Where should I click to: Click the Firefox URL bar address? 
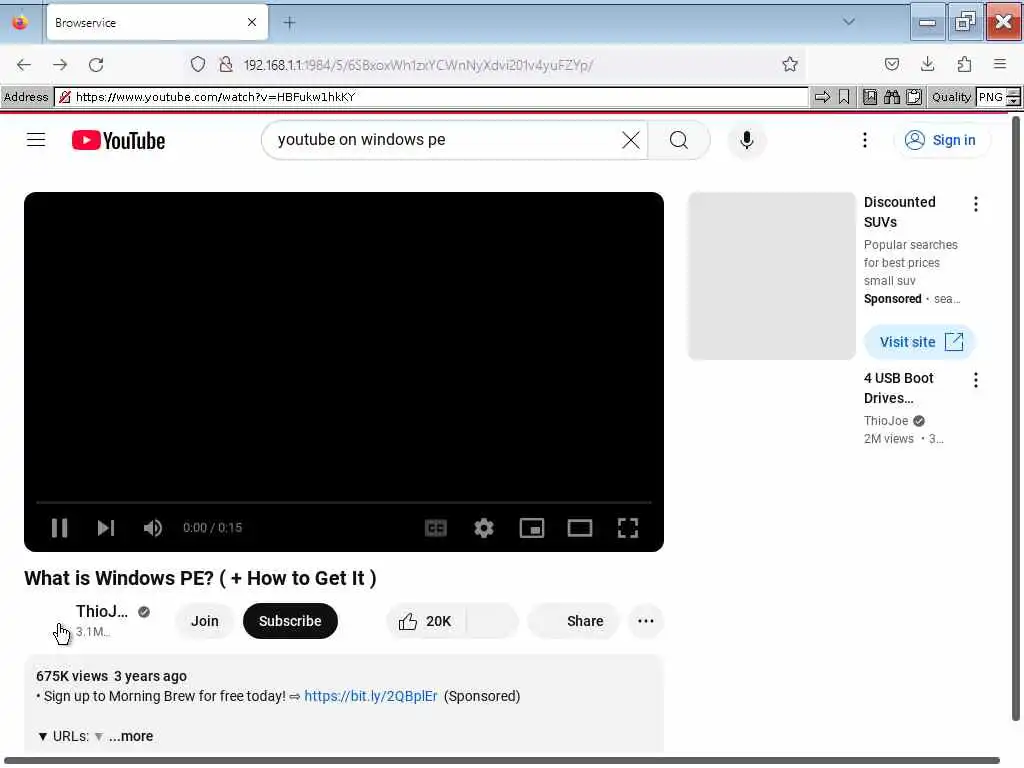[418, 65]
